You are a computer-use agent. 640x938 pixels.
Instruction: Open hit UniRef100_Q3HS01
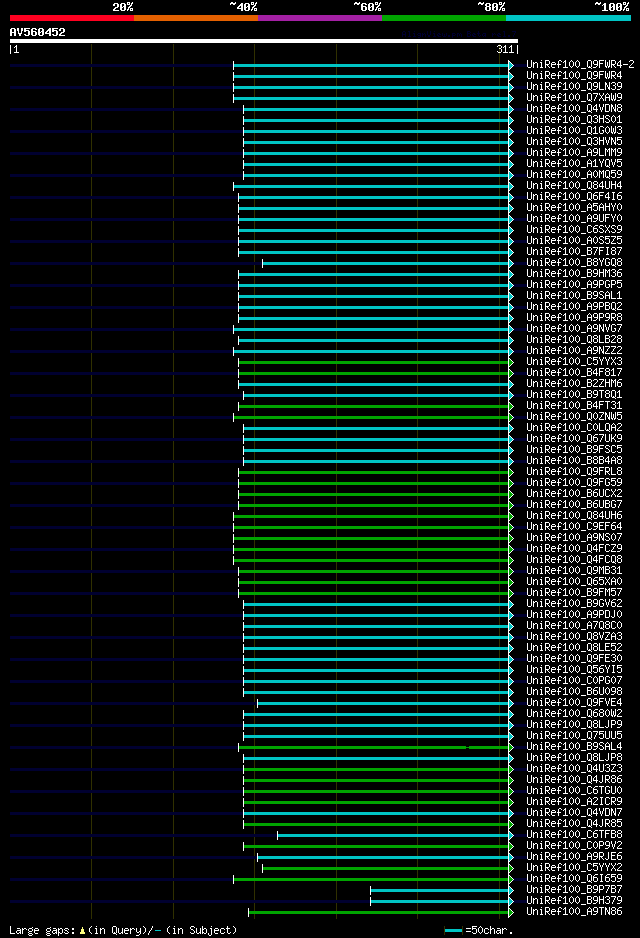574,120
